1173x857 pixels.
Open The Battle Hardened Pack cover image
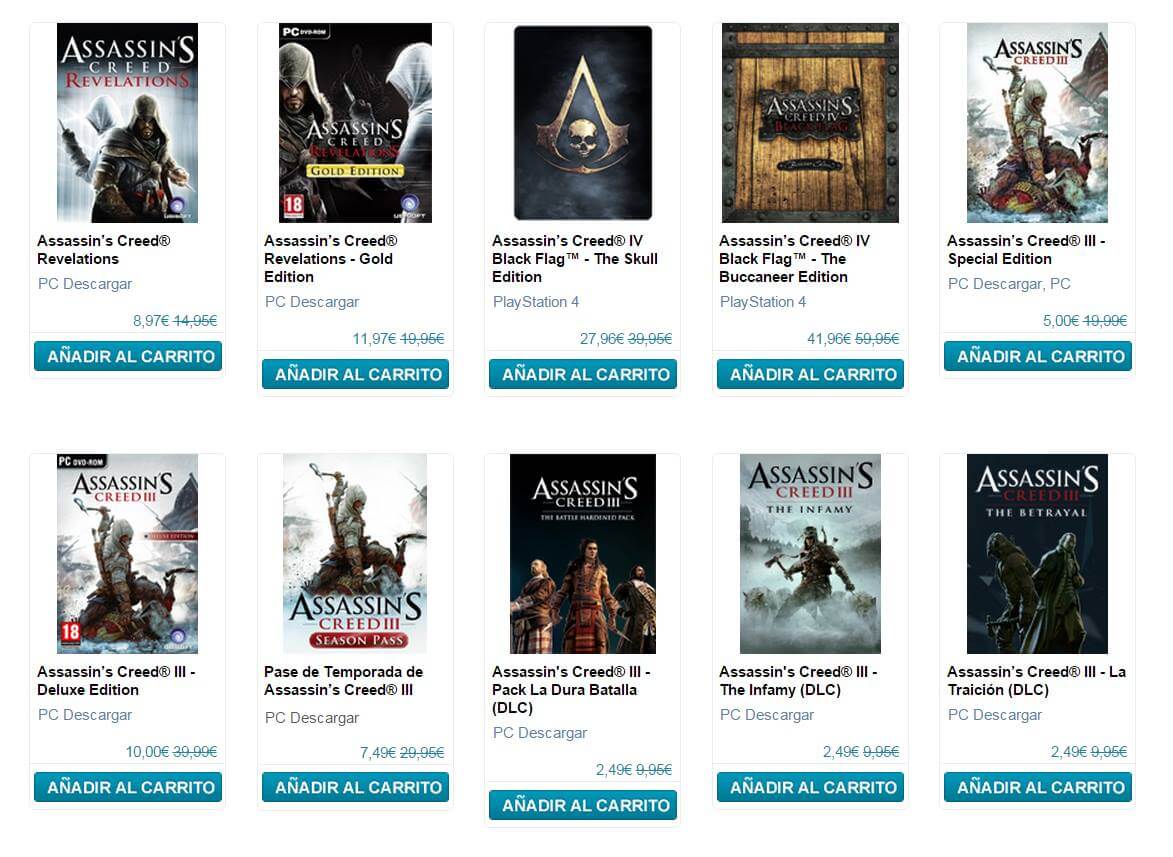tap(583, 553)
